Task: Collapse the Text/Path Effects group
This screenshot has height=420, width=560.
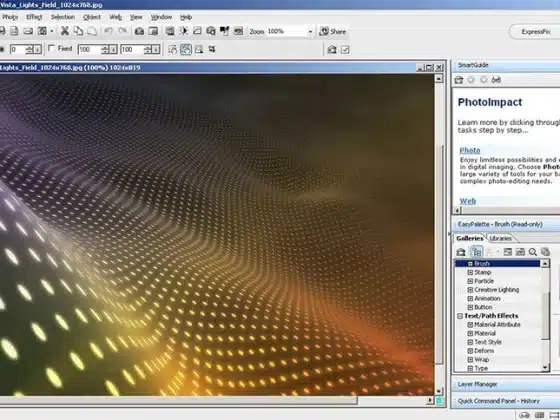Action: point(460,316)
